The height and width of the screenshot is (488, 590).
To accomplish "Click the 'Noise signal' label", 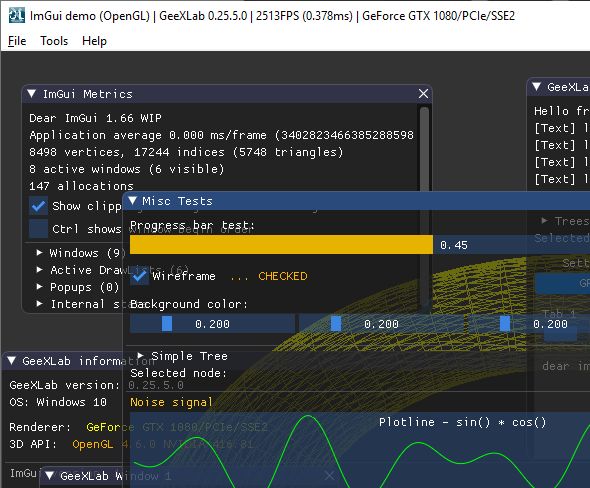I will pyautogui.click(x=171, y=402).
